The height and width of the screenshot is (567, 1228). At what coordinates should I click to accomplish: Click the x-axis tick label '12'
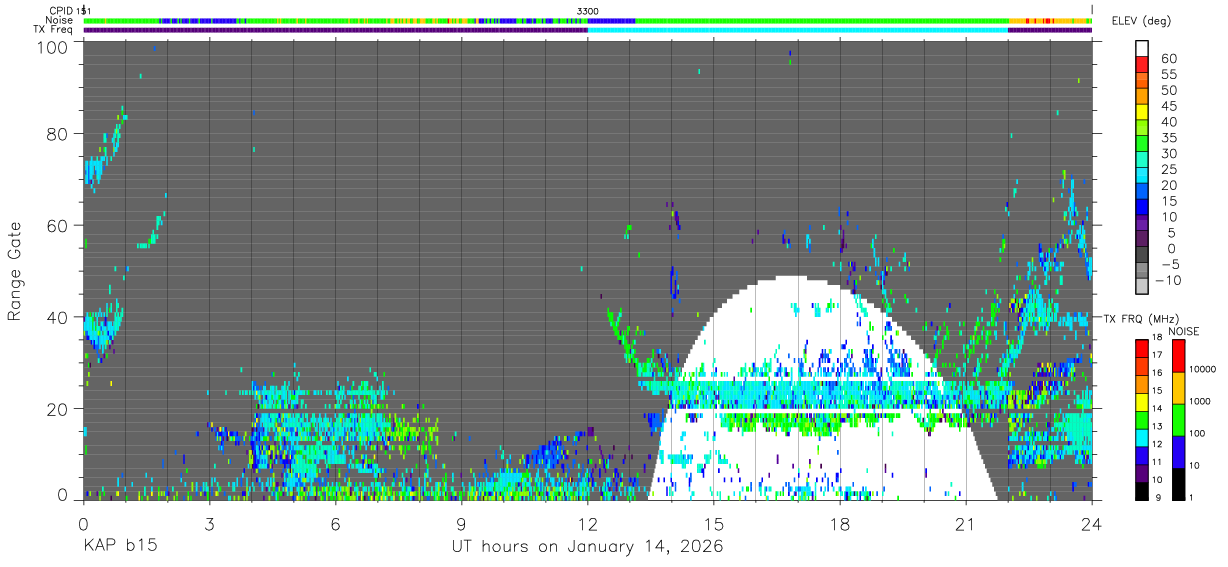click(588, 524)
